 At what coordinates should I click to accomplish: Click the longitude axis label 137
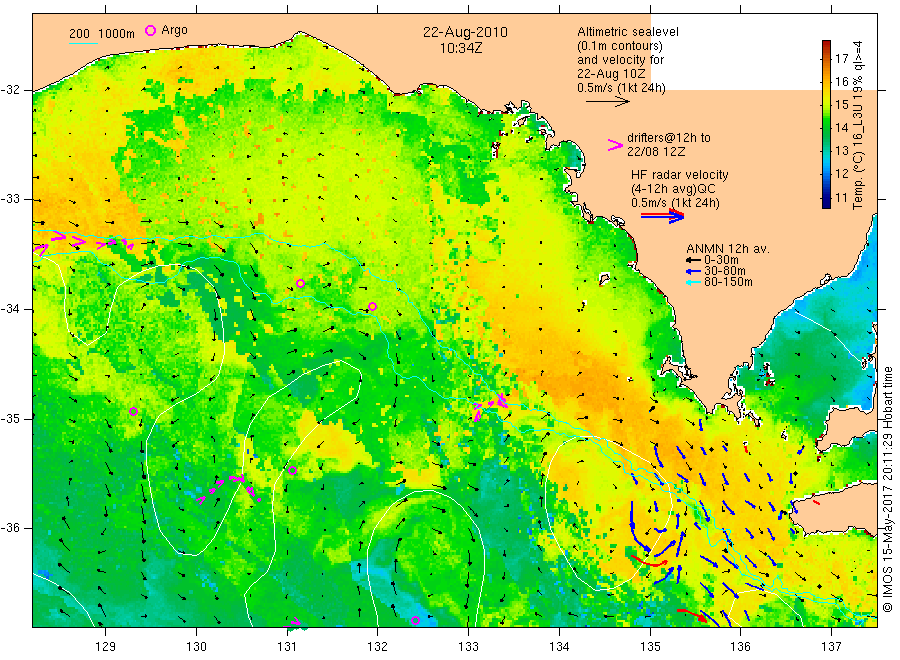point(831,647)
